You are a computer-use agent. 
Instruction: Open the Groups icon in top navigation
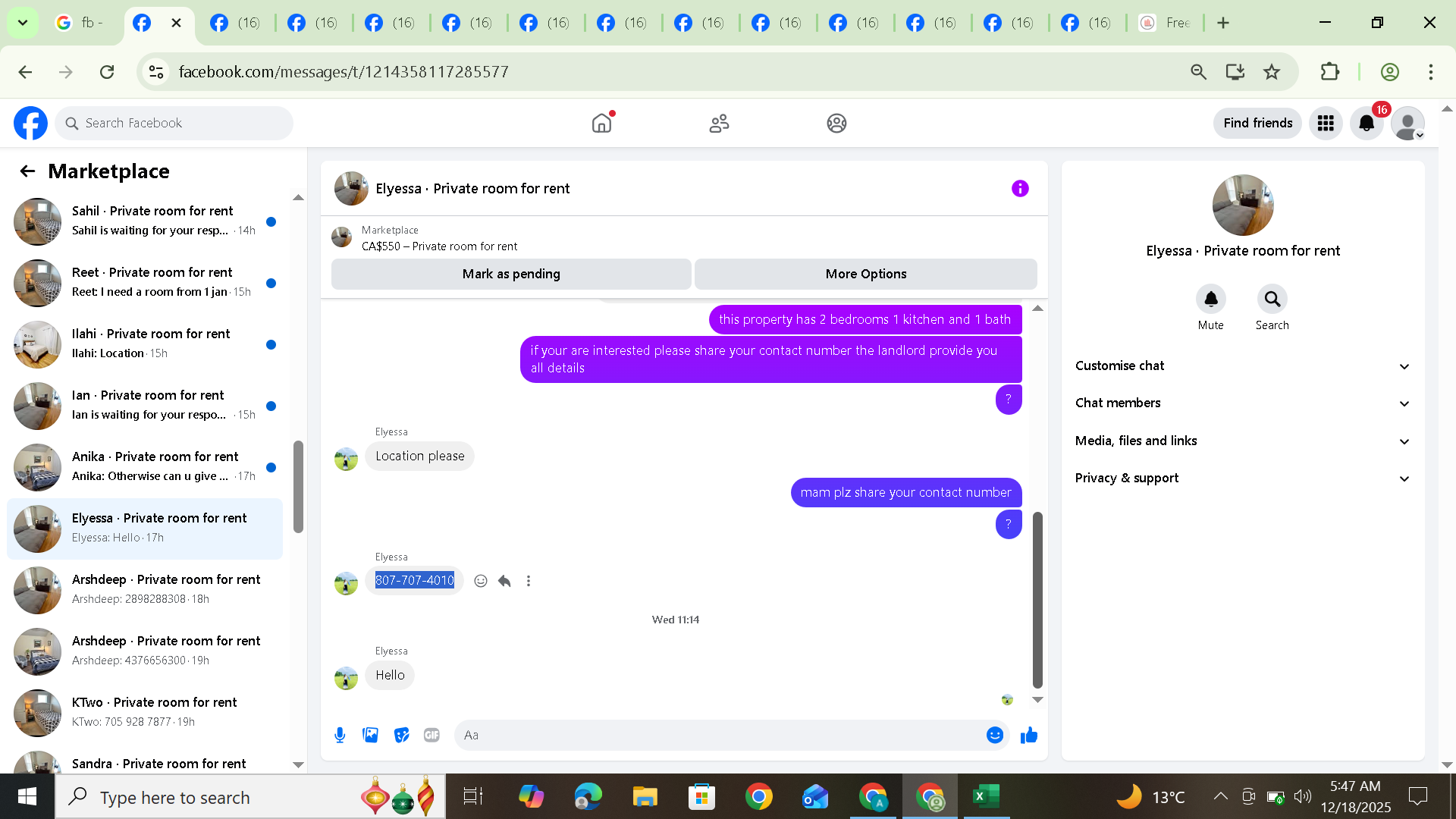click(x=836, y=123)
